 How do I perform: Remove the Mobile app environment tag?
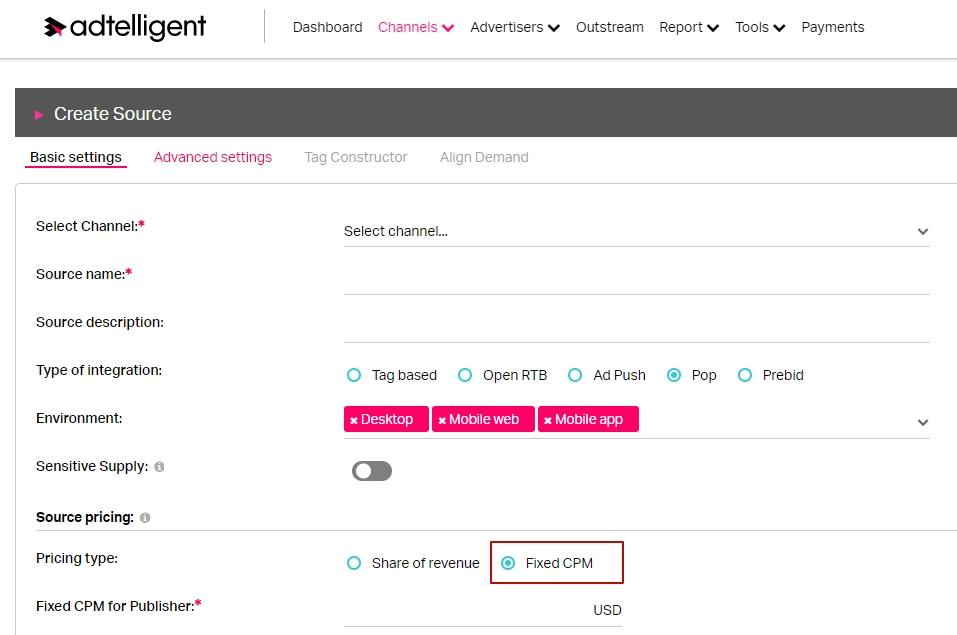(547, 420)
